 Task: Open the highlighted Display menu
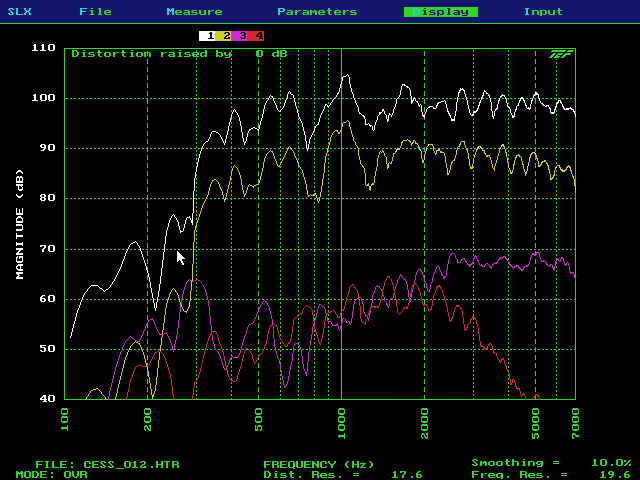click(x=441, y=12)
